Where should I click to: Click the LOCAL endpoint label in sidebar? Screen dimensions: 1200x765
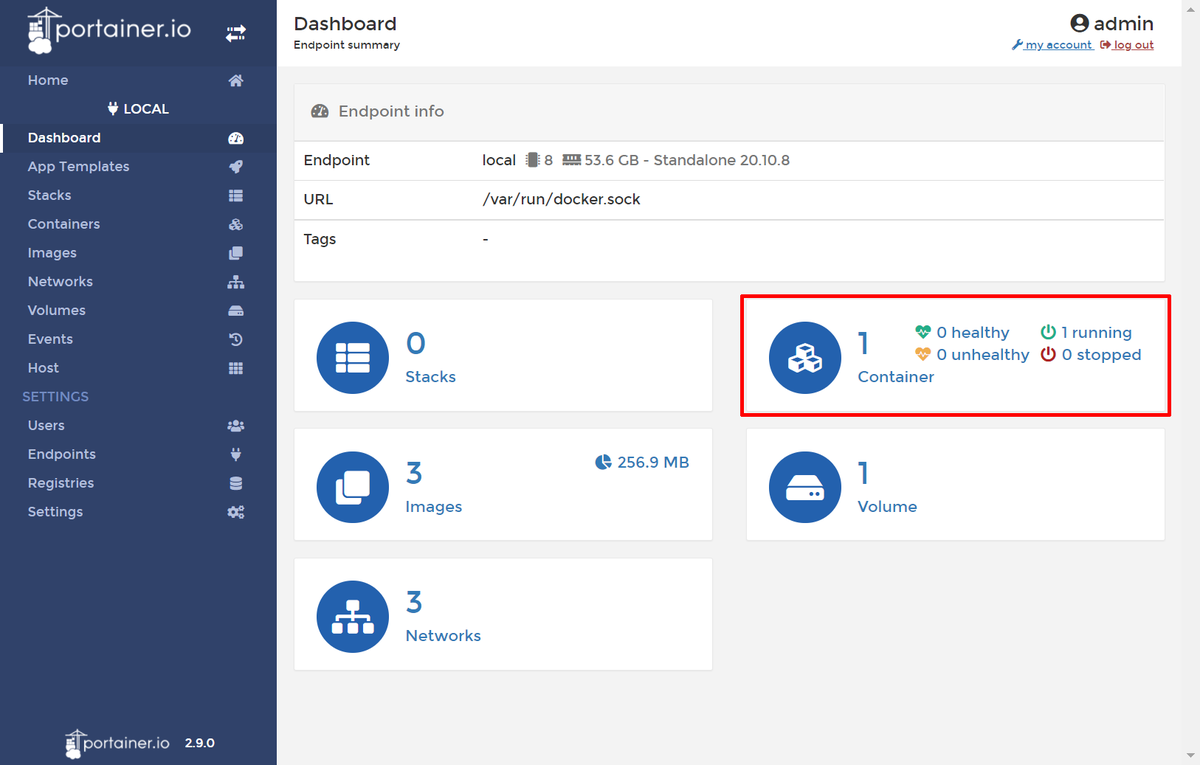click(138, 109)
